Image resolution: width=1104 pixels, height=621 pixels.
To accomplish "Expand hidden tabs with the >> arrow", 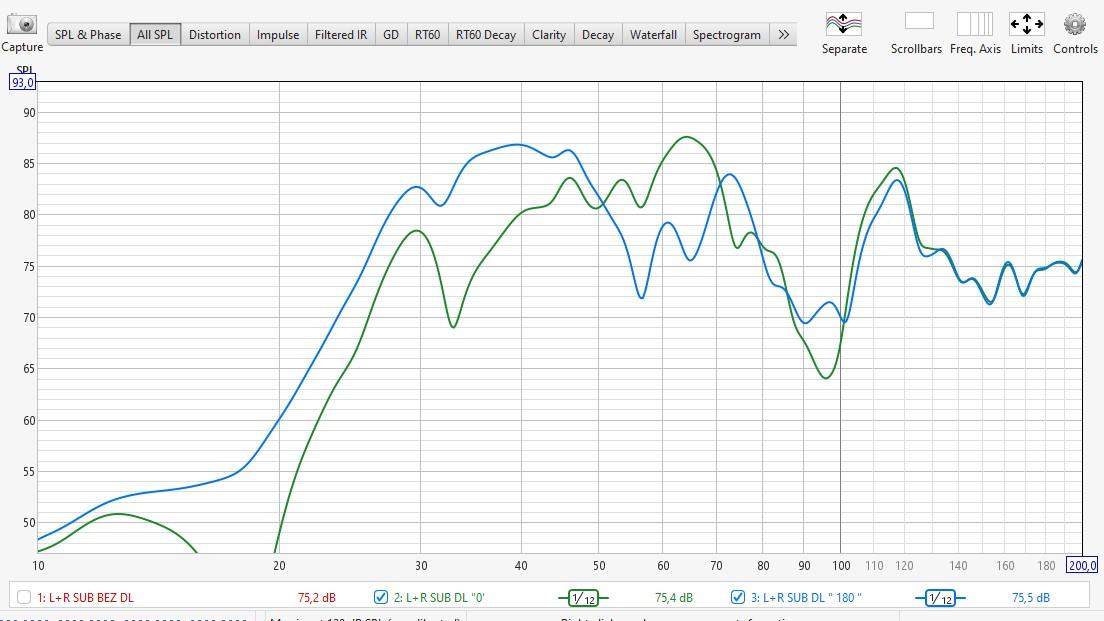I will (x=783, y=35).
